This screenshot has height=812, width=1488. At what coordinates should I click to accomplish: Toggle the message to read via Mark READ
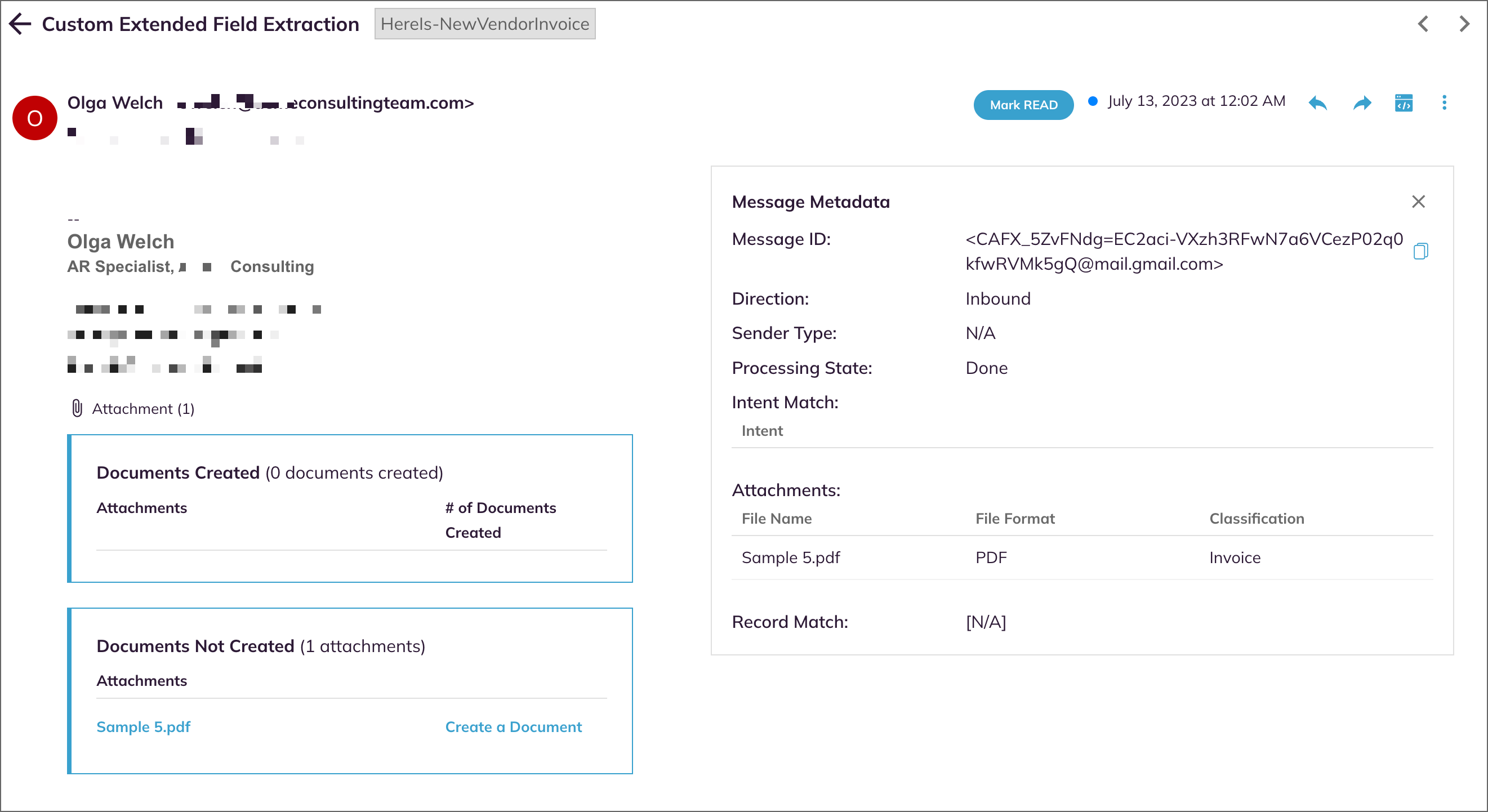[x=1023, y=105]
